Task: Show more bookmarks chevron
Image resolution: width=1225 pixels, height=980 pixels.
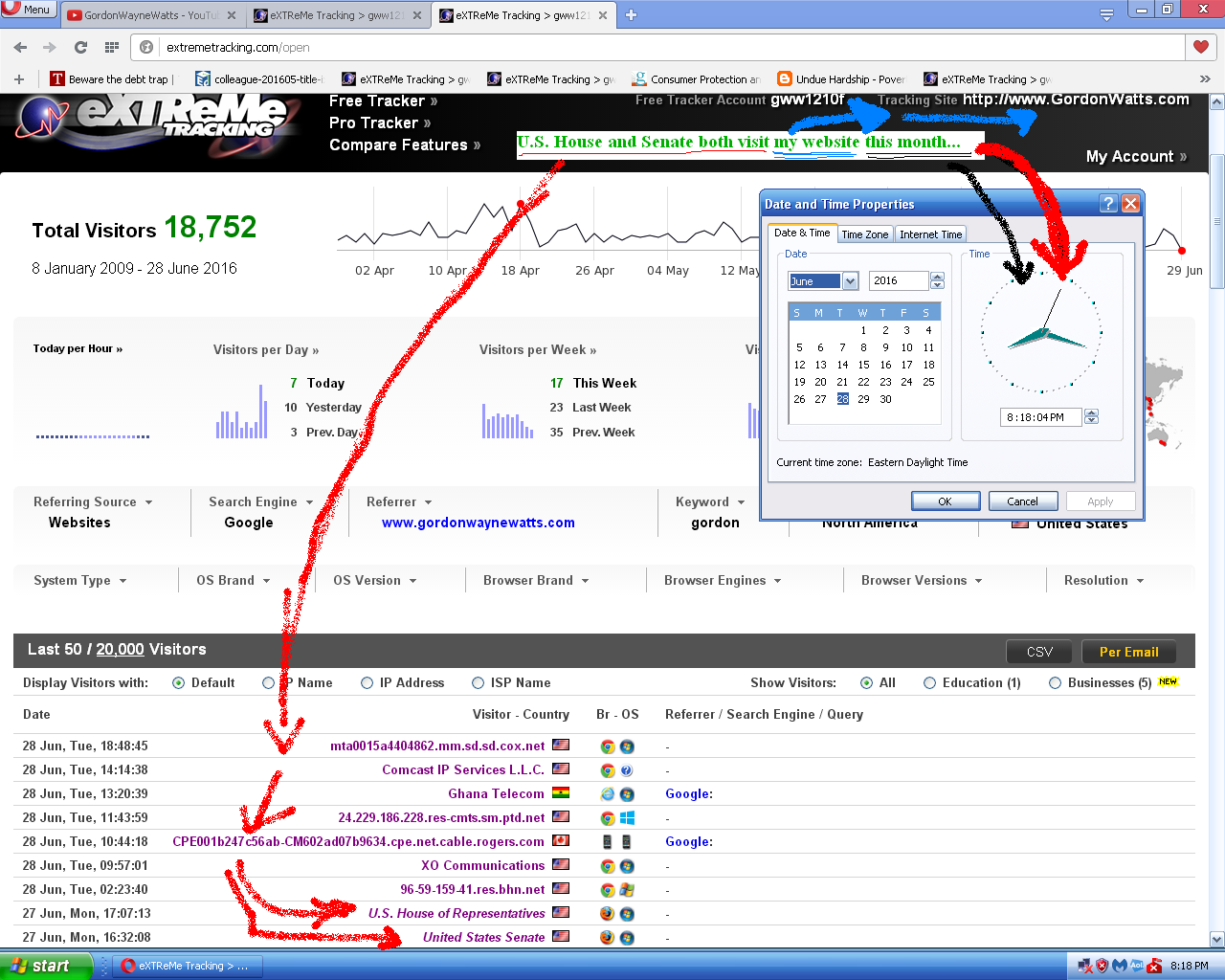Action: (x=1205, y=79)
